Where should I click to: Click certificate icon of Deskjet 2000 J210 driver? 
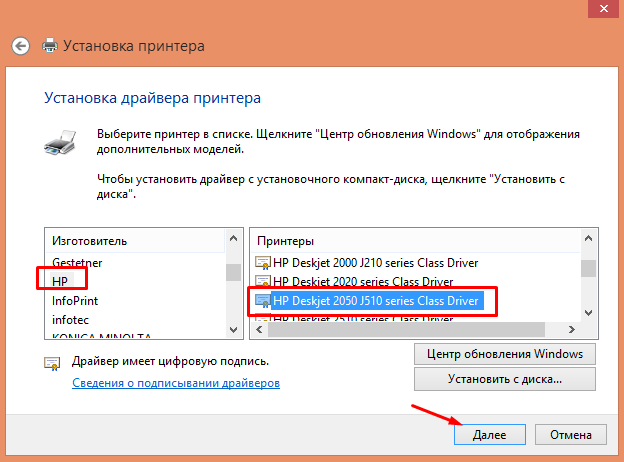[263, 263]
